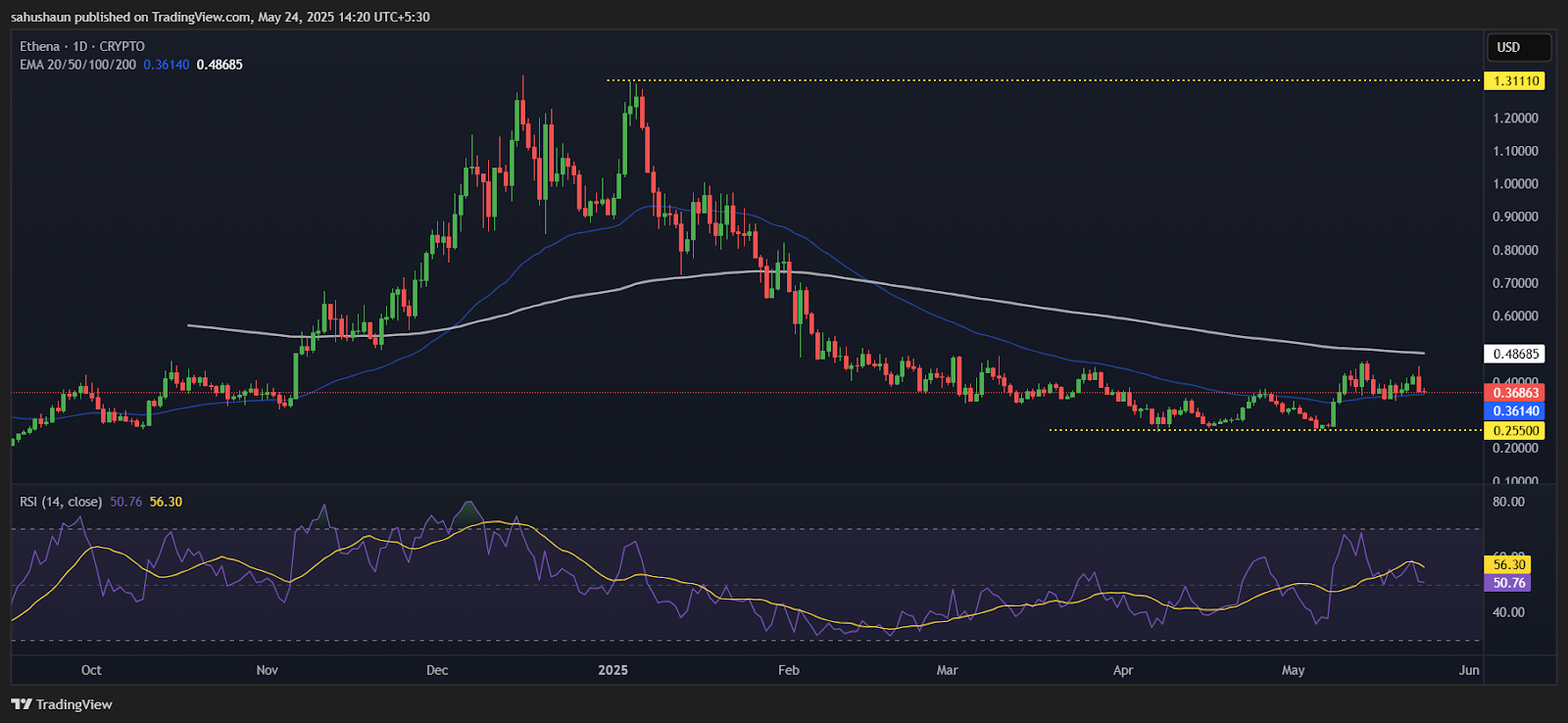Click the red 0.36863 current price label
This screenshot has height=723, width=1568.
click(x=1515, y=393)
